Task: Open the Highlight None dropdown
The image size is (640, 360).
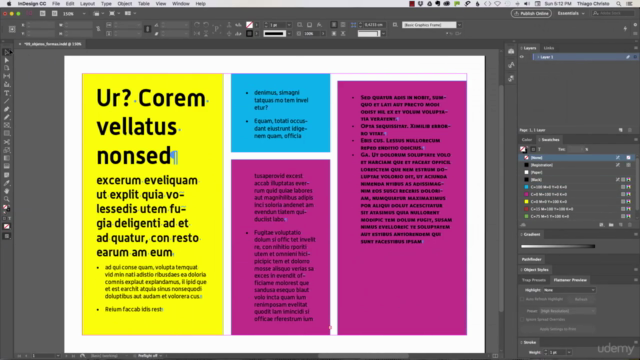Action: (569, 290)
